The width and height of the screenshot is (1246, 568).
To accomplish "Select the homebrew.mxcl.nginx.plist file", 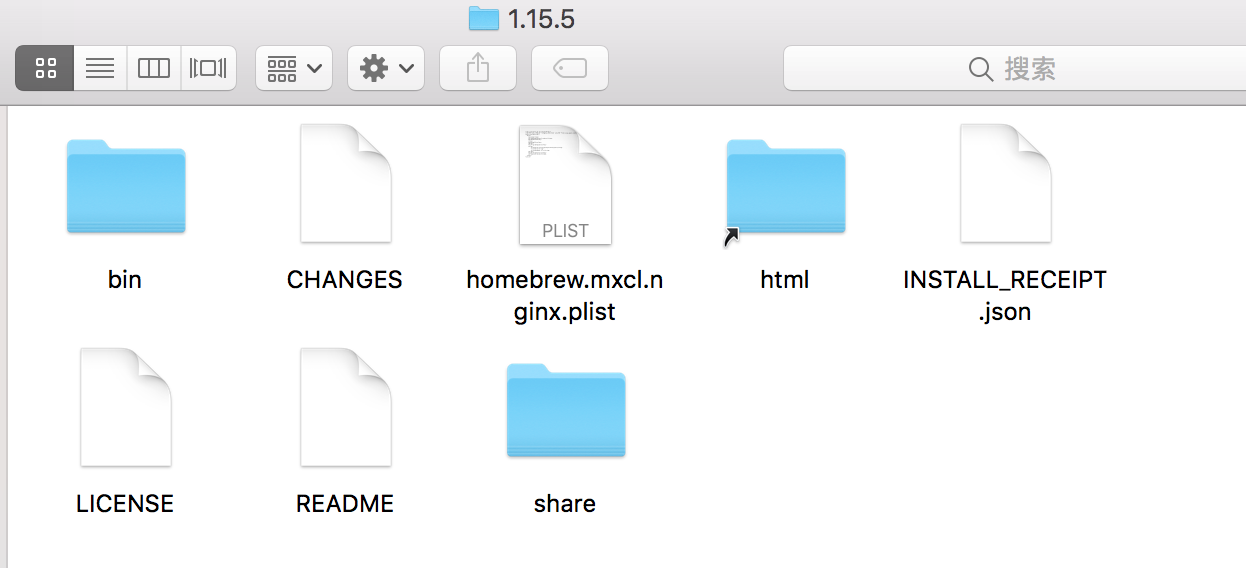I will click(565, 185).
